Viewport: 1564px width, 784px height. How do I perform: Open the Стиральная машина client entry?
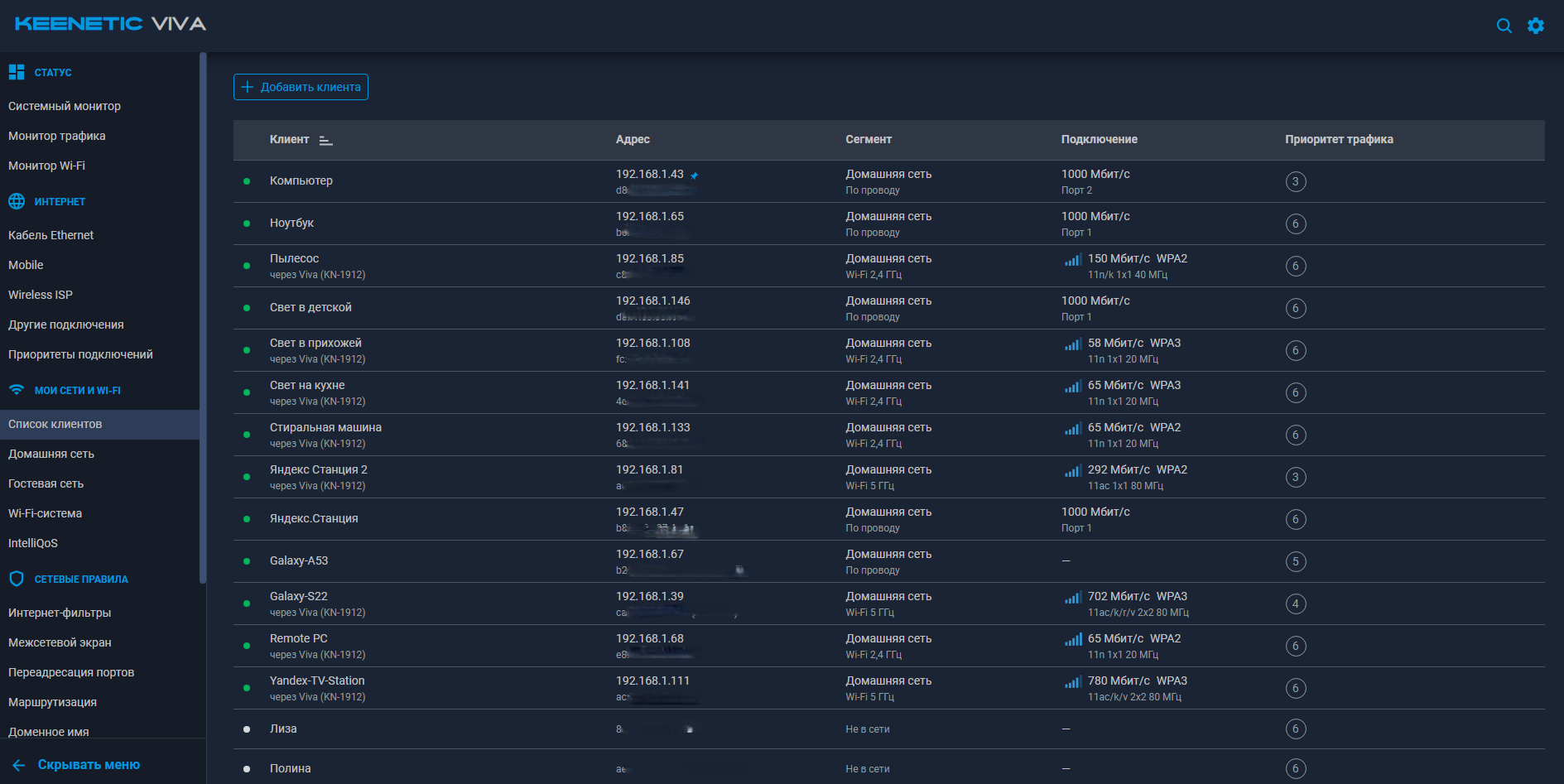pyautogui.click(x=325, y=428)
